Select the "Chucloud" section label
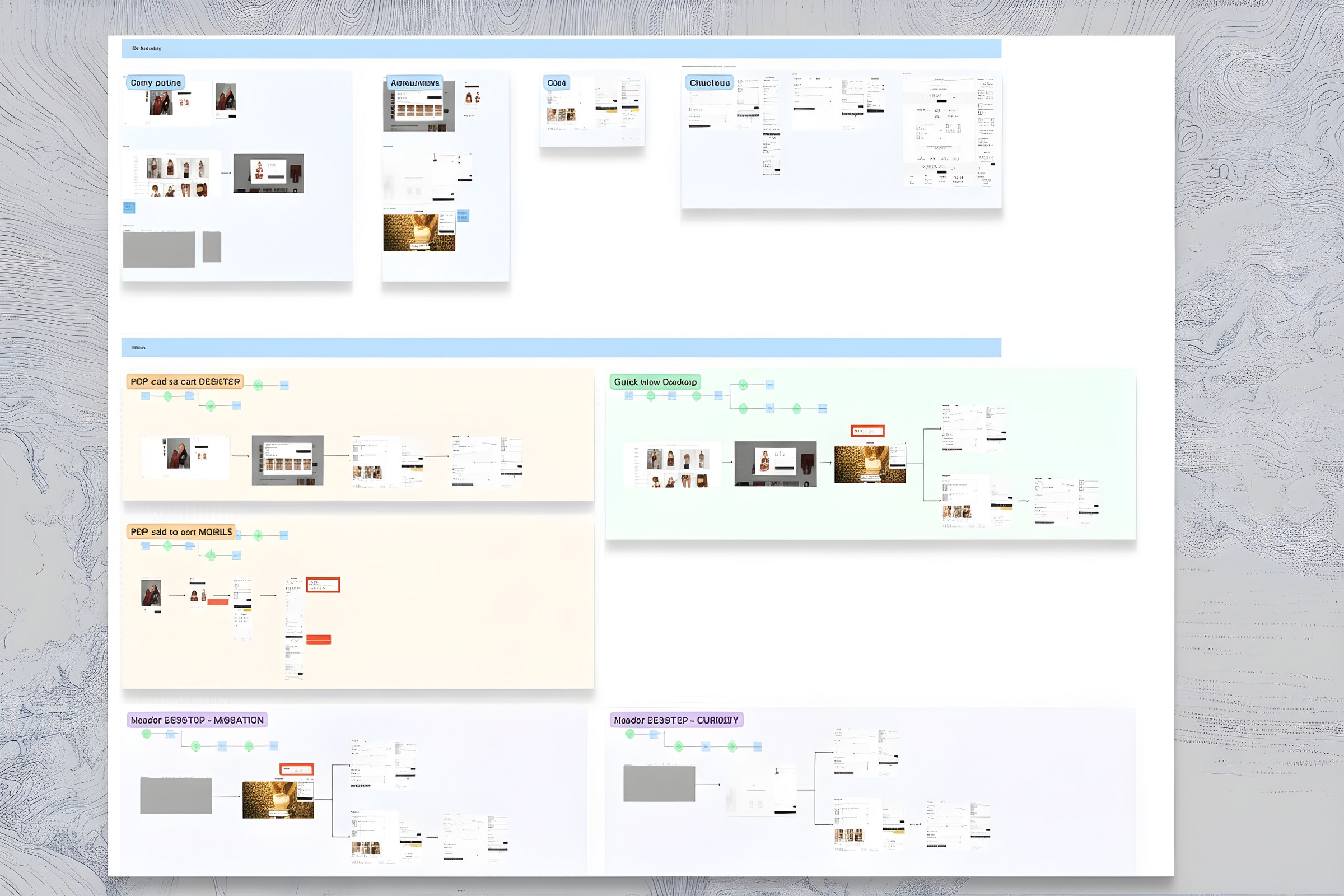Screen dimensions: 1344x896 (x=709, y=83)
